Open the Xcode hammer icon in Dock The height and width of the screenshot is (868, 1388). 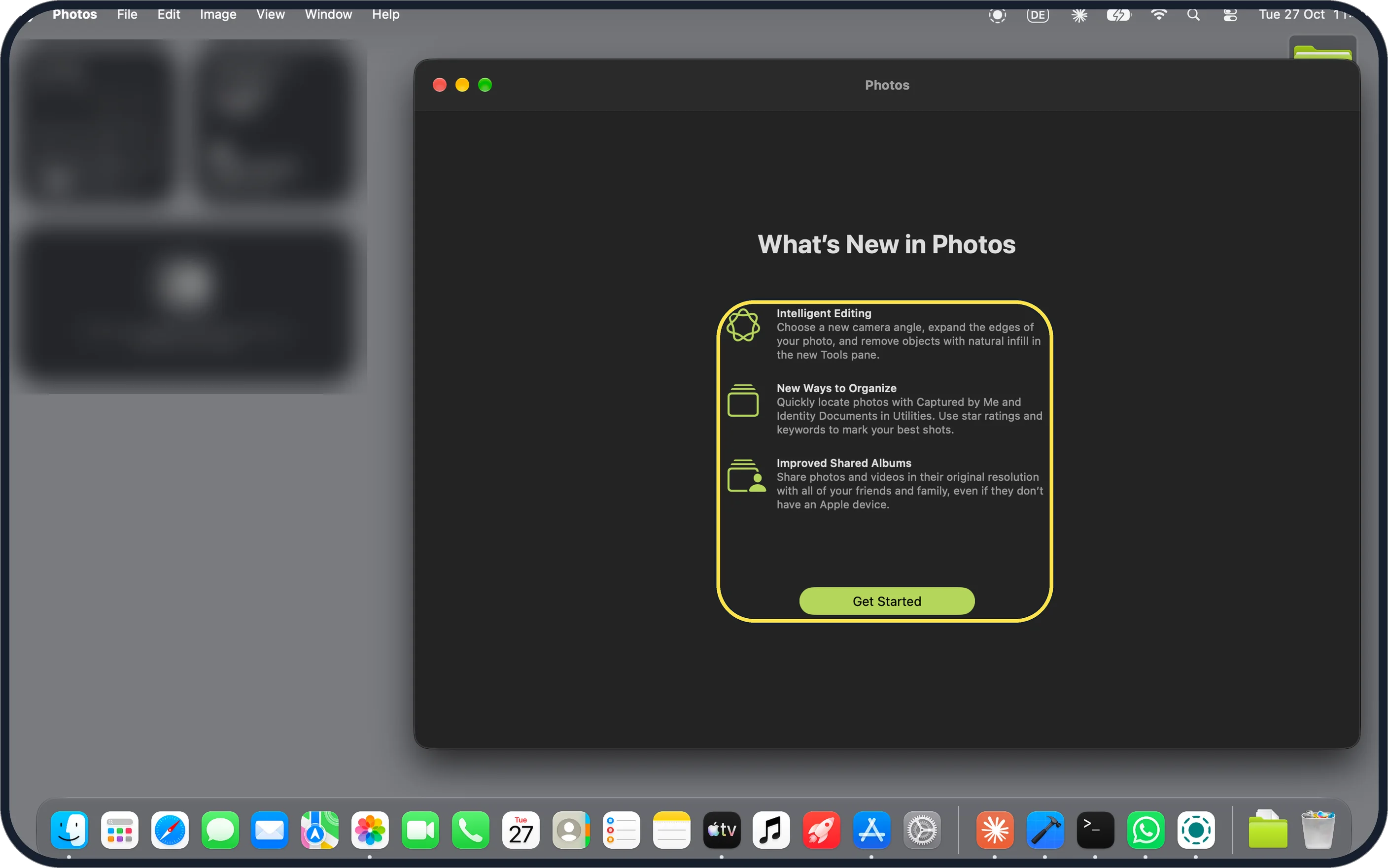[x=1045, y=830]
